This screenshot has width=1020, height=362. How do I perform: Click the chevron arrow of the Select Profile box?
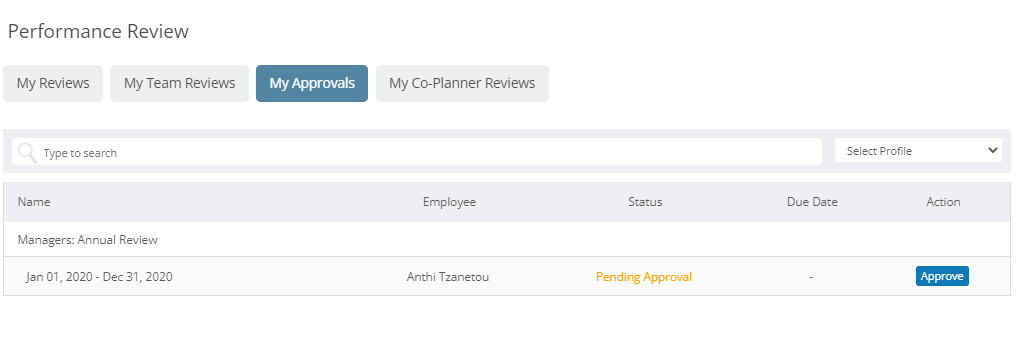coord(993,150)
